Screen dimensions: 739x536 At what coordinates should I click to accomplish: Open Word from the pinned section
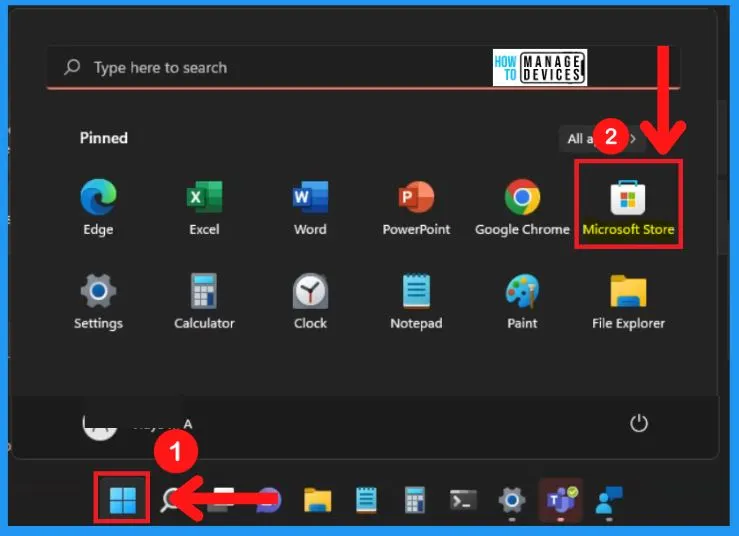(x=310, y=206)
